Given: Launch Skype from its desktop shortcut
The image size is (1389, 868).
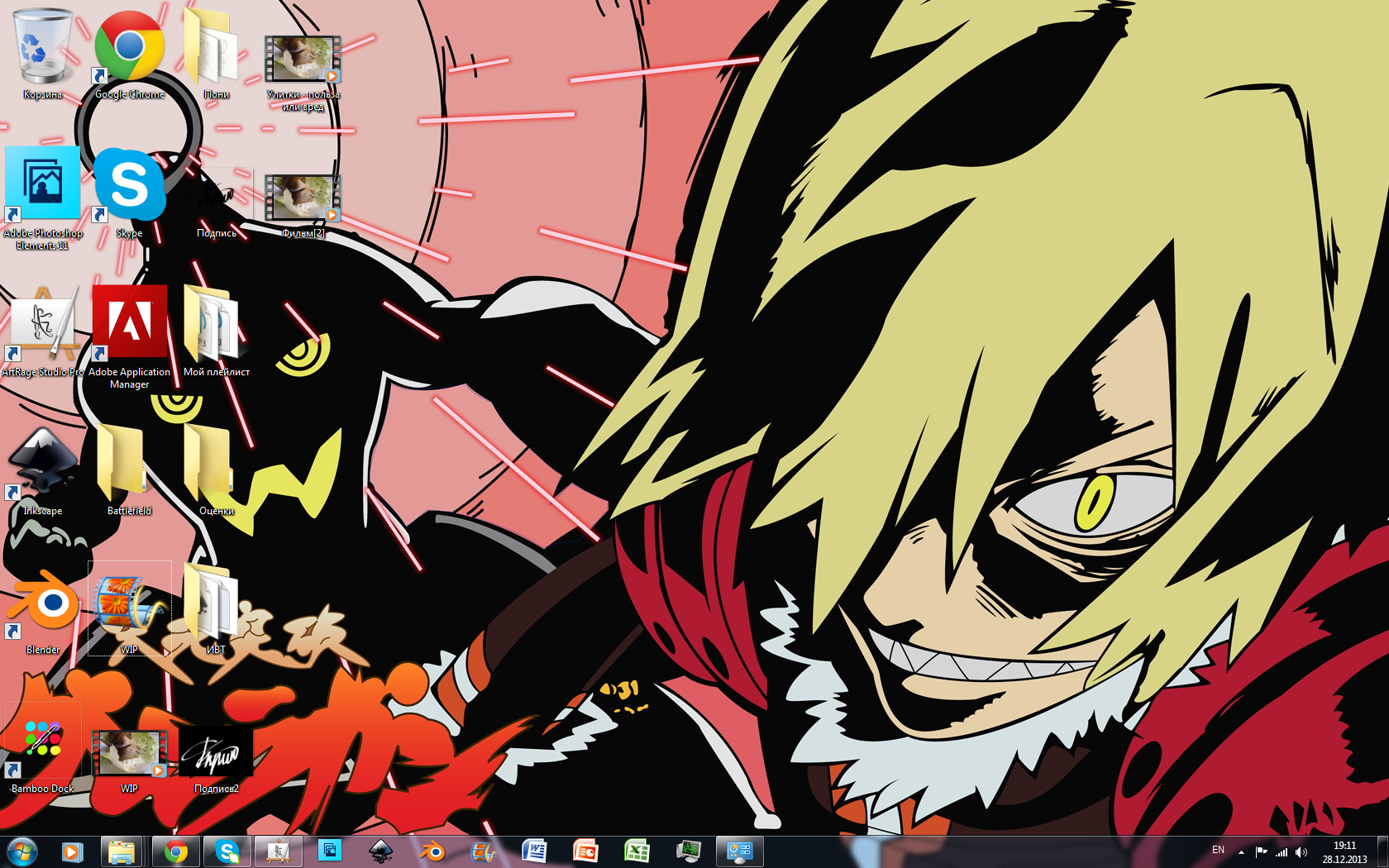Looking at the screenshot, I should click(x=130, y=193).
